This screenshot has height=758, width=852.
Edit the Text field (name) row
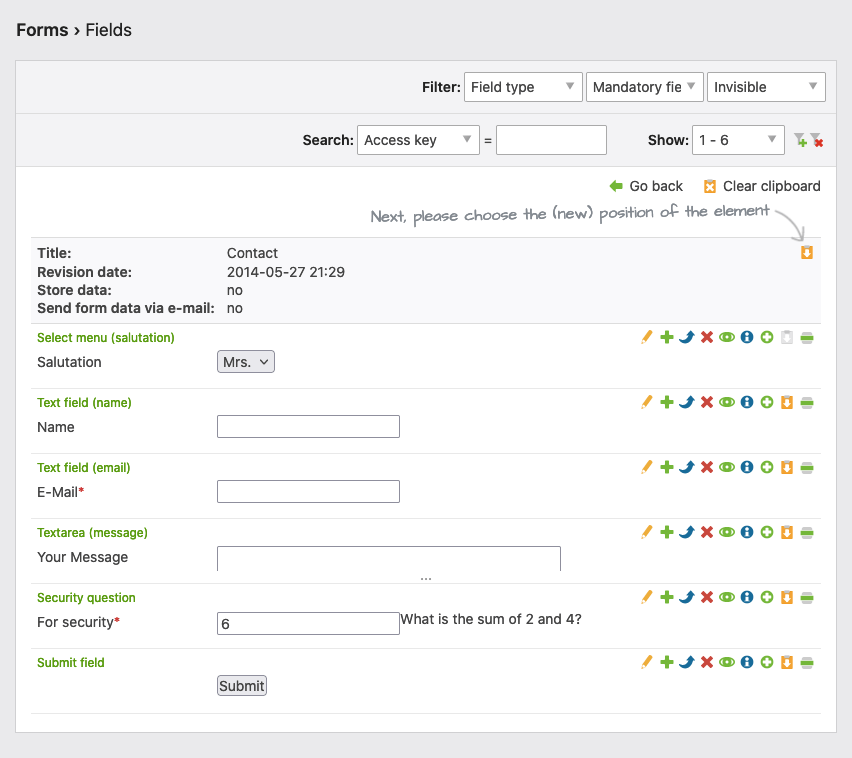tap(647, 402)
